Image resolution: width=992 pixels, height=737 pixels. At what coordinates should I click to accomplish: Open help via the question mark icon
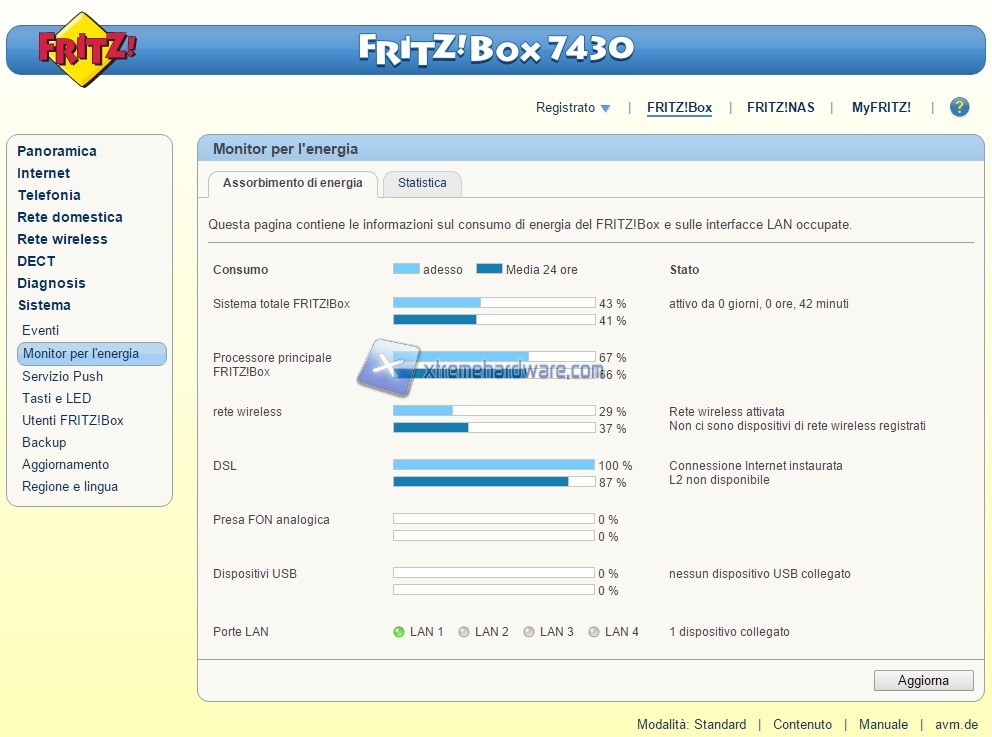point(959,107)
